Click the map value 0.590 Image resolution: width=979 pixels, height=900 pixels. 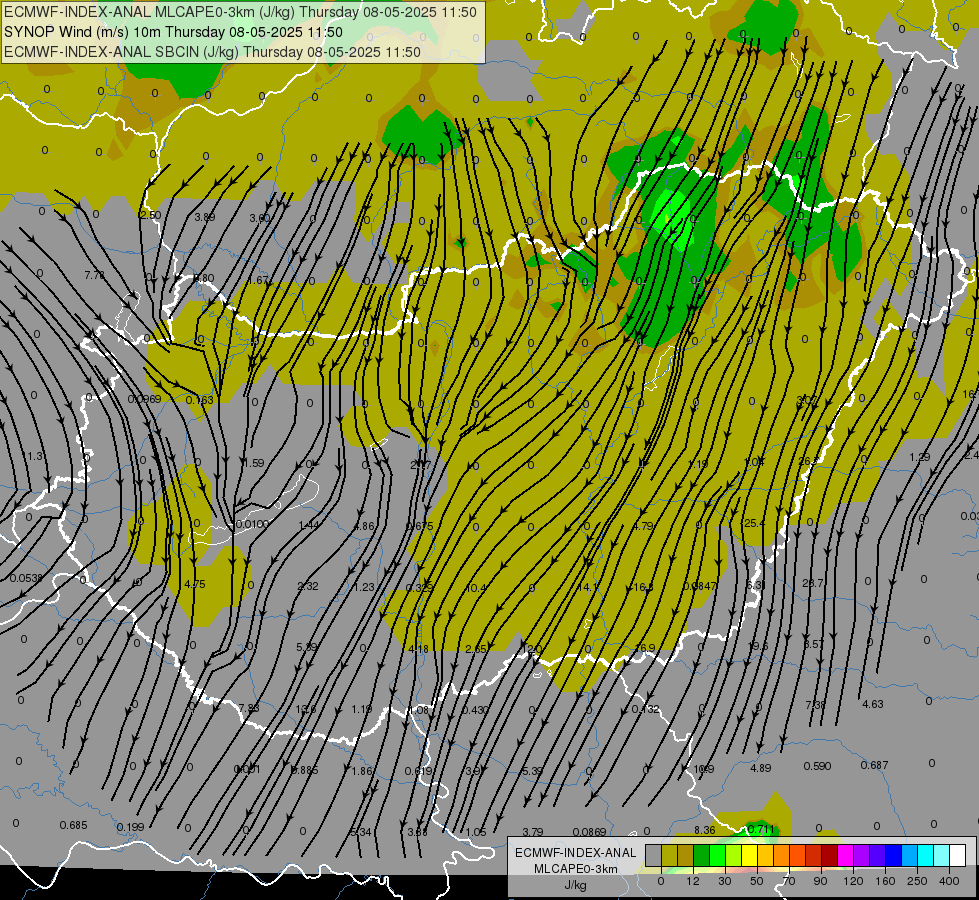coord(817,766)
